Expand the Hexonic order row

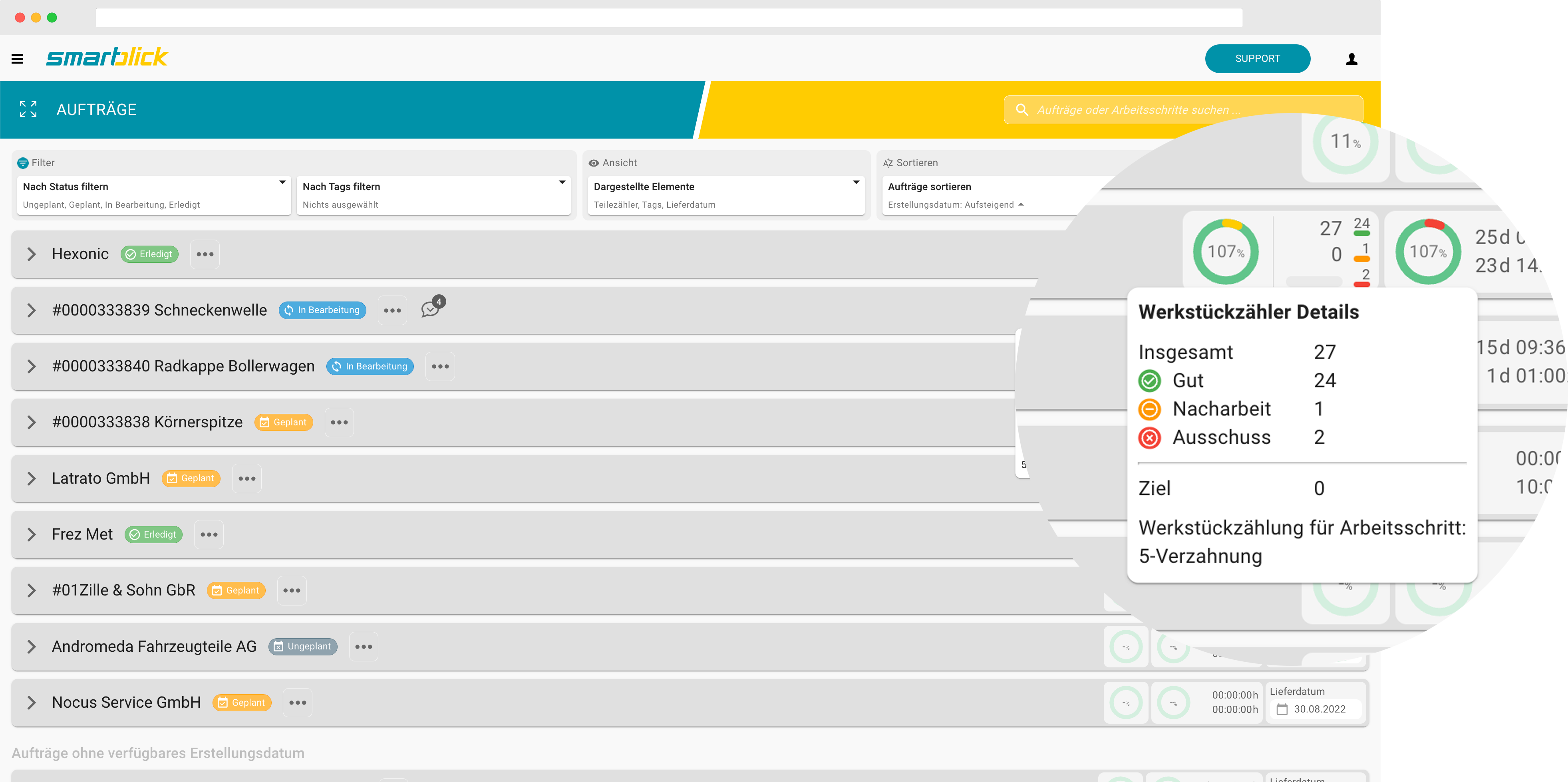[31, 254]
